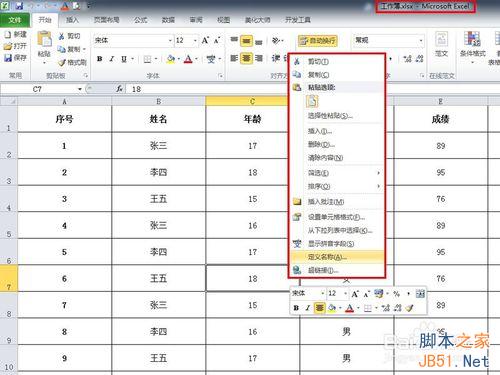Toggle center align in the mini toolbar
This screenshot has height=375, width=500.
[319, 308]
